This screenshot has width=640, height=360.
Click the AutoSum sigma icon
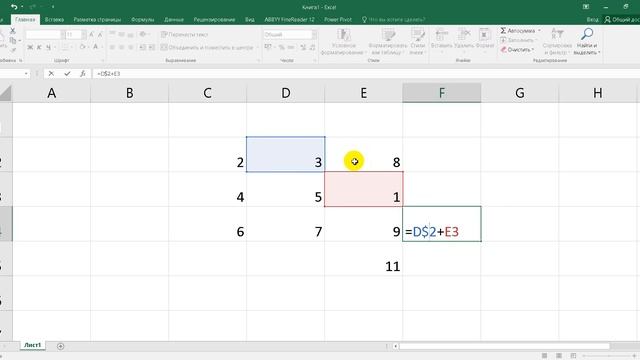click(503, 31)
